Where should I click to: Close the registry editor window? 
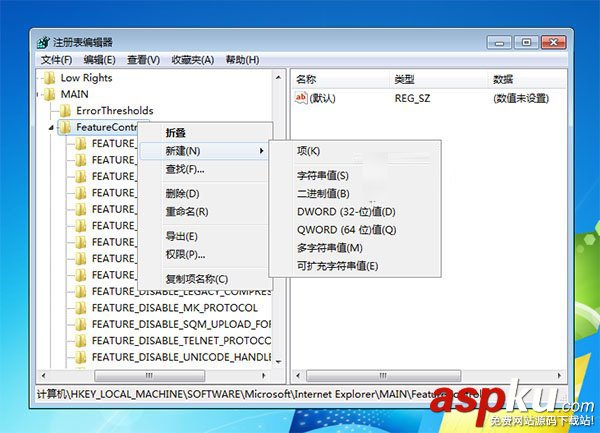(x=553, y=42)
